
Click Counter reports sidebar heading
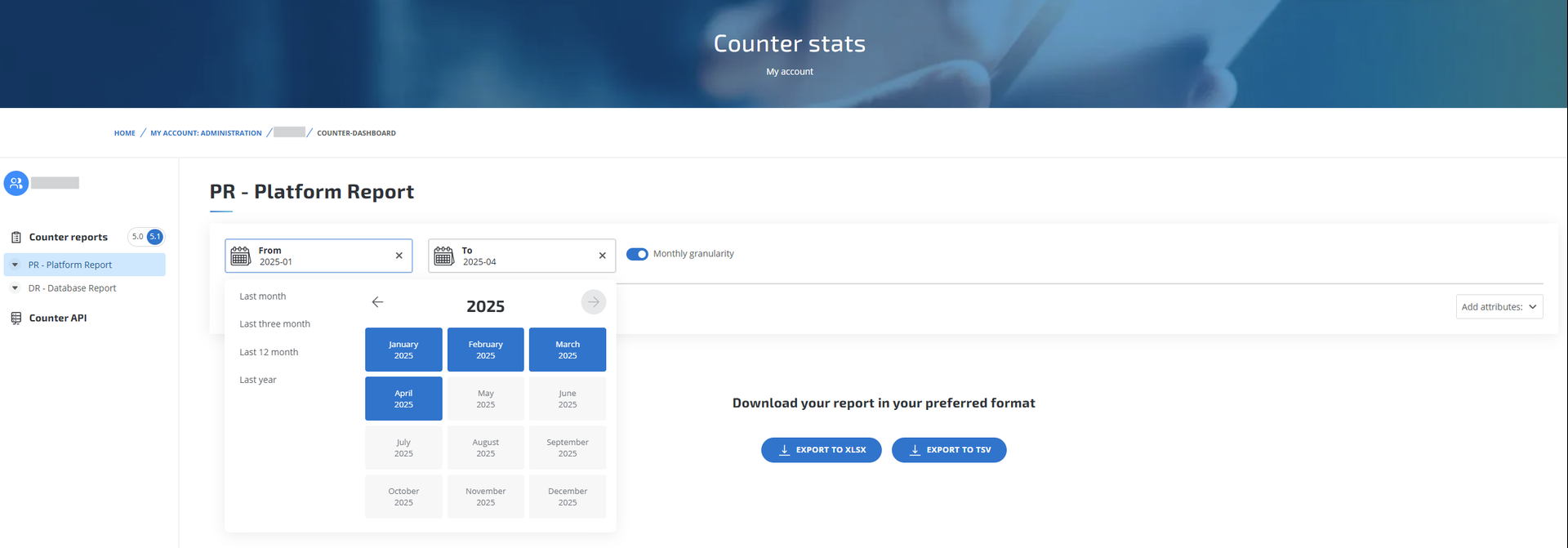click(x=69, y=238)
